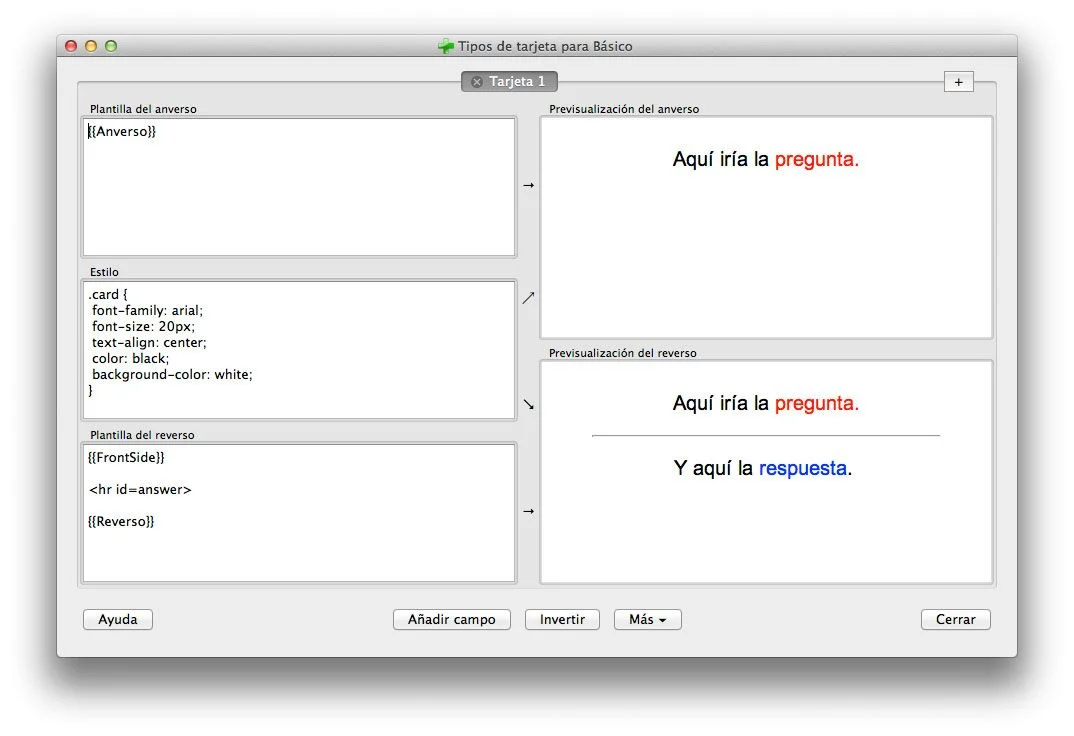Select the Tarjeta 1 tab

516,82
